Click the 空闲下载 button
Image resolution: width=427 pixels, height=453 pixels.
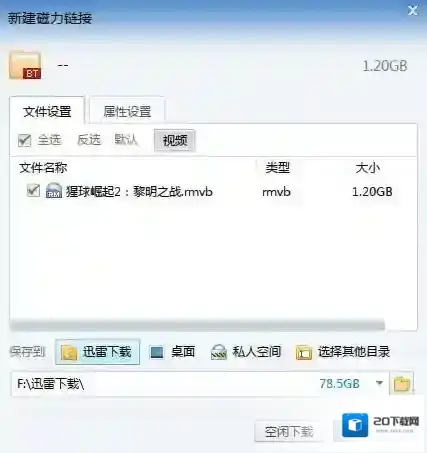(289, 432)
